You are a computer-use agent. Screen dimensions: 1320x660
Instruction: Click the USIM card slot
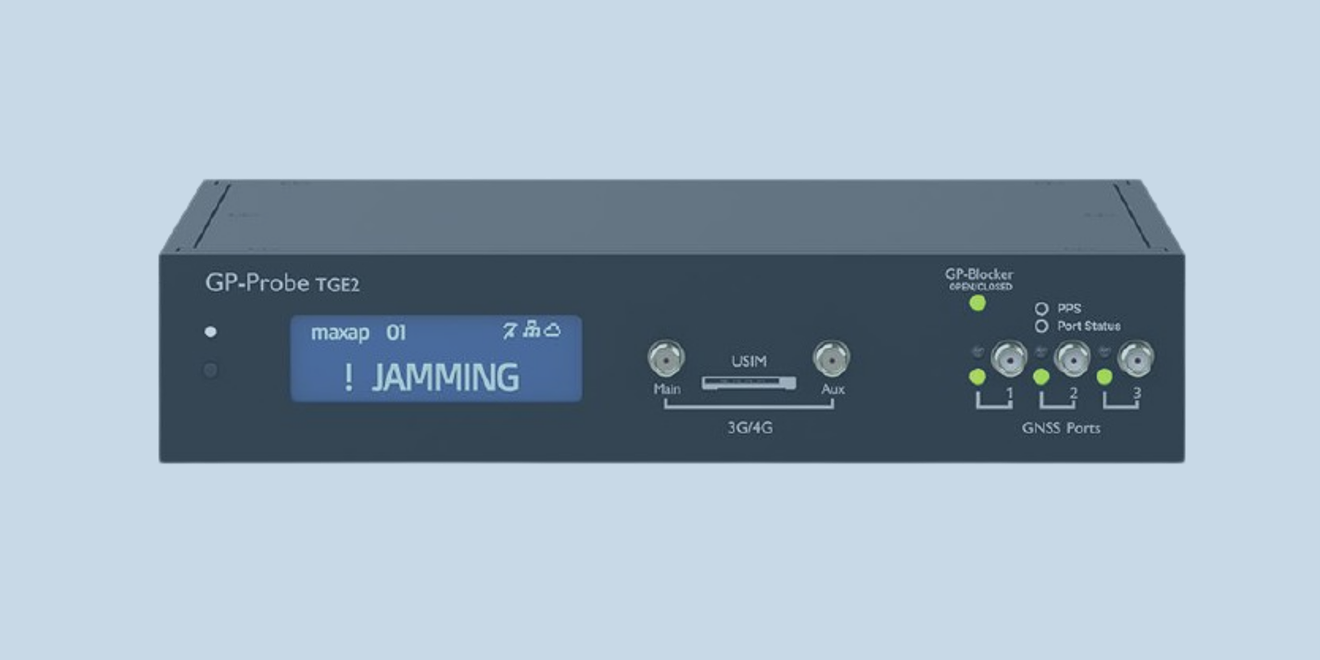pos(749,382)
